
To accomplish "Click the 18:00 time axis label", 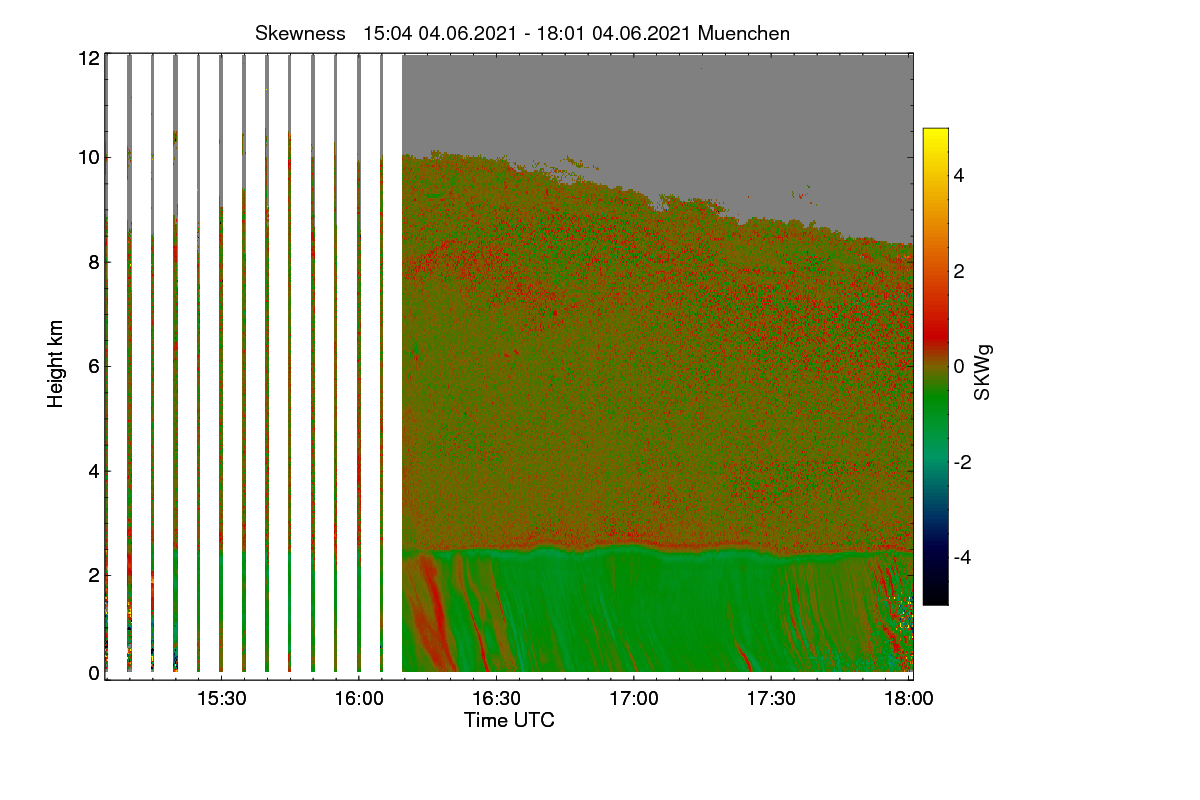I will [x=909, y=698].
